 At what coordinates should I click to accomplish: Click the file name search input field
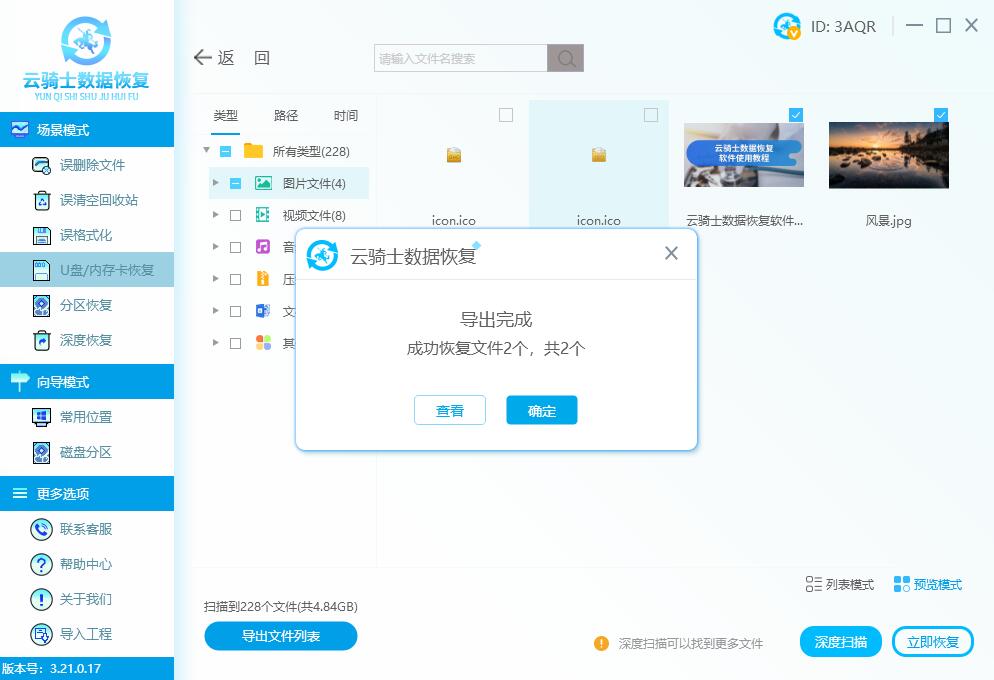[x=460, y=59]
